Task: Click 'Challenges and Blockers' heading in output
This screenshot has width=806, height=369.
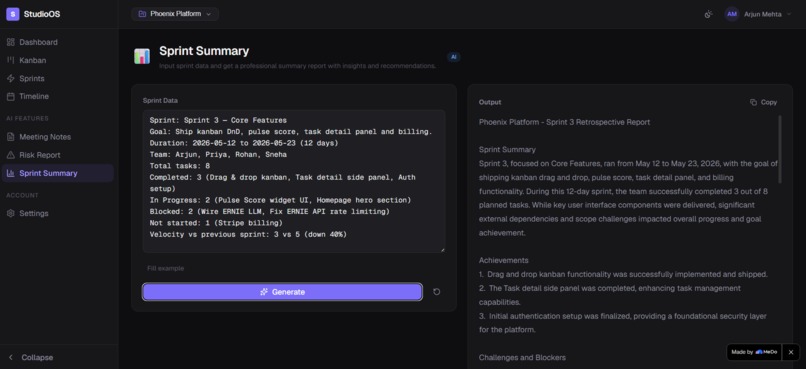Action: (x=522, y=357)
